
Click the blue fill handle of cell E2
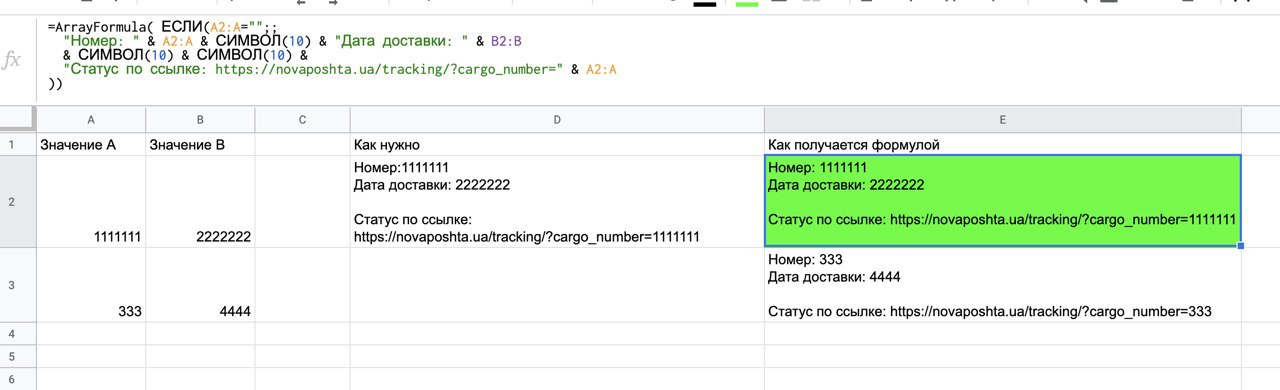point(1241,246)
